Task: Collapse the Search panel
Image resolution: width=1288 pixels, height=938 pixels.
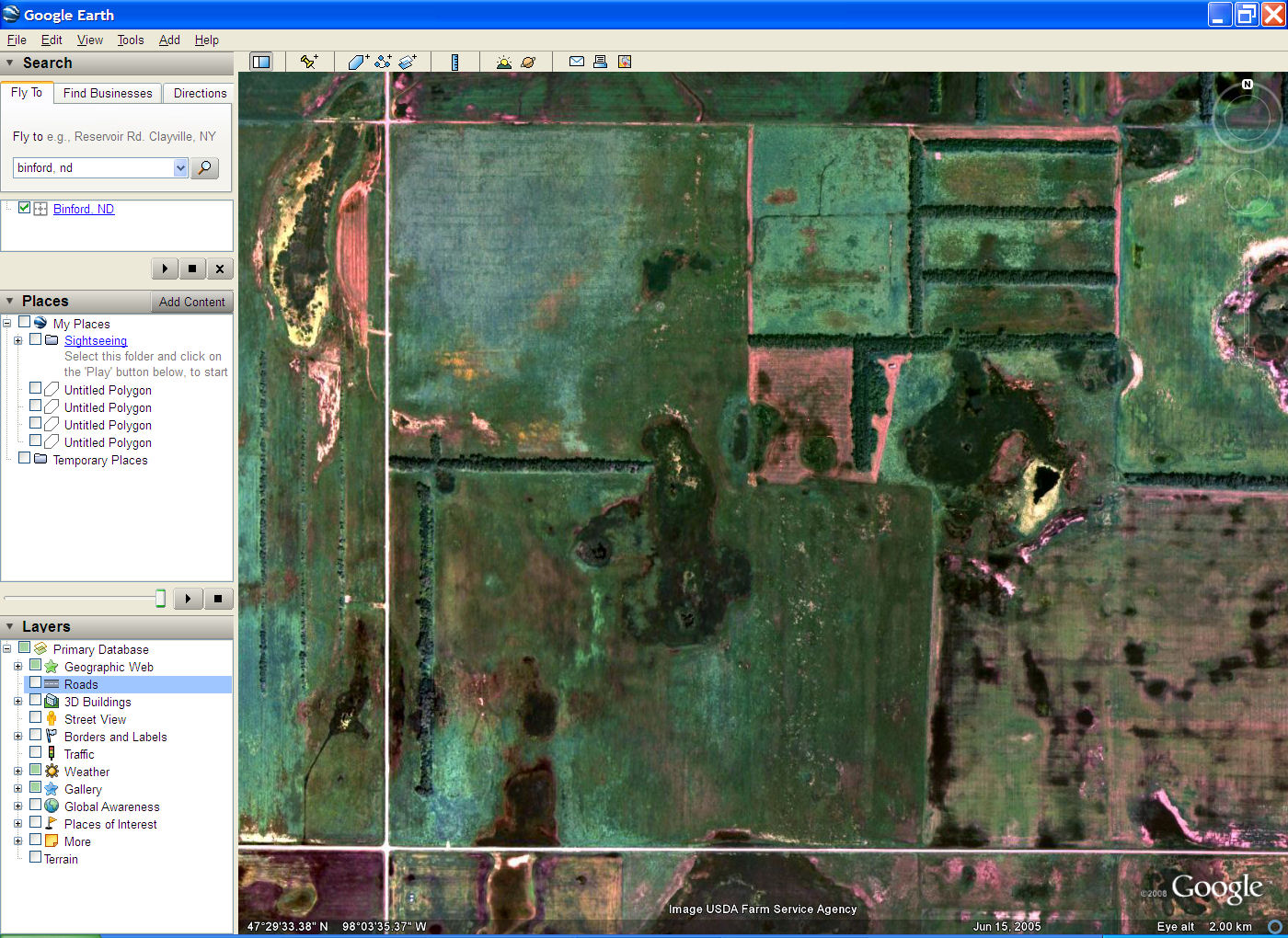Action: 10,63
